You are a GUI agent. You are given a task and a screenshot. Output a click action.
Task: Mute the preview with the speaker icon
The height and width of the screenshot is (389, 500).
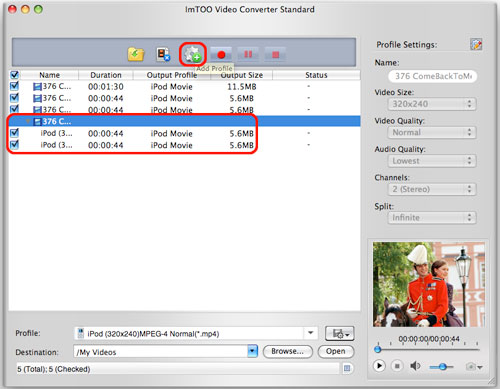click(415, 366)
